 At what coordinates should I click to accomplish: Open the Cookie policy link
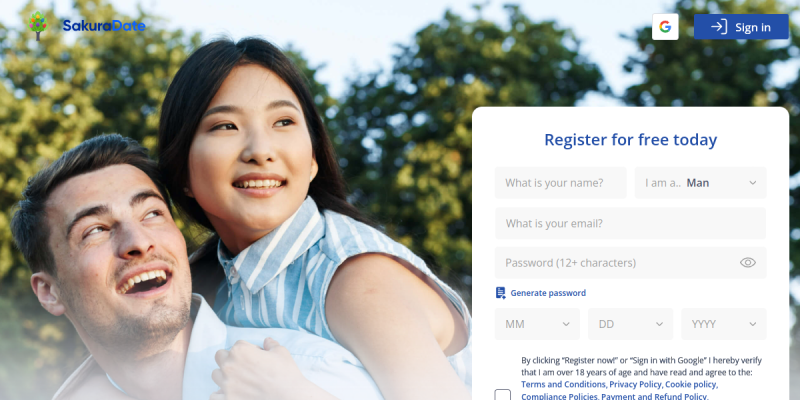pyautogui.click(x=691, y=384)
